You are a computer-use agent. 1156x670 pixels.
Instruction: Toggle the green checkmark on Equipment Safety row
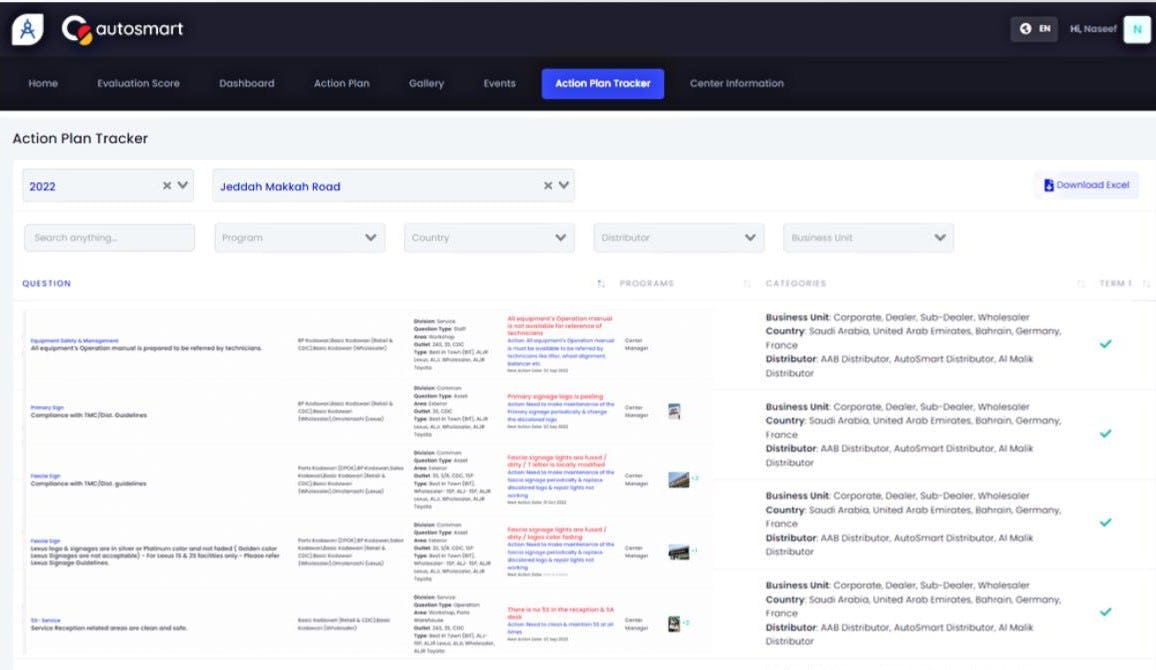pos(1106,343)
